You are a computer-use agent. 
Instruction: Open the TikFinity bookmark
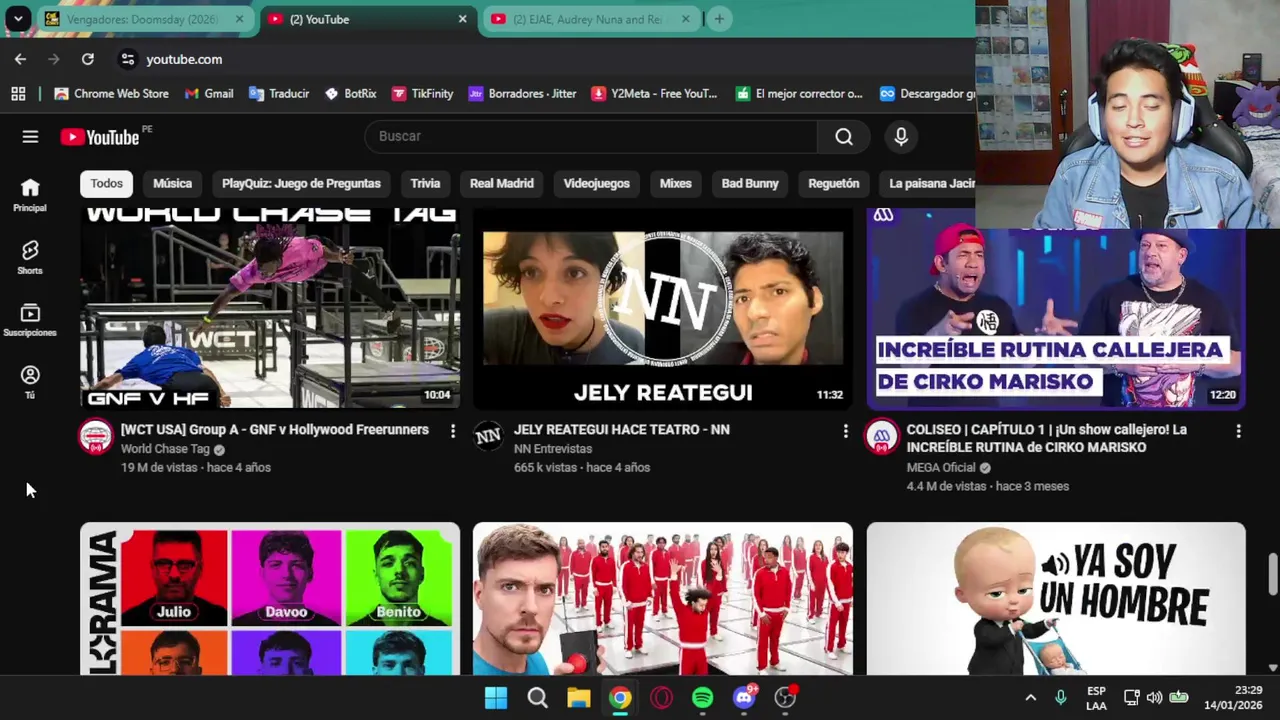coord(422,93)
